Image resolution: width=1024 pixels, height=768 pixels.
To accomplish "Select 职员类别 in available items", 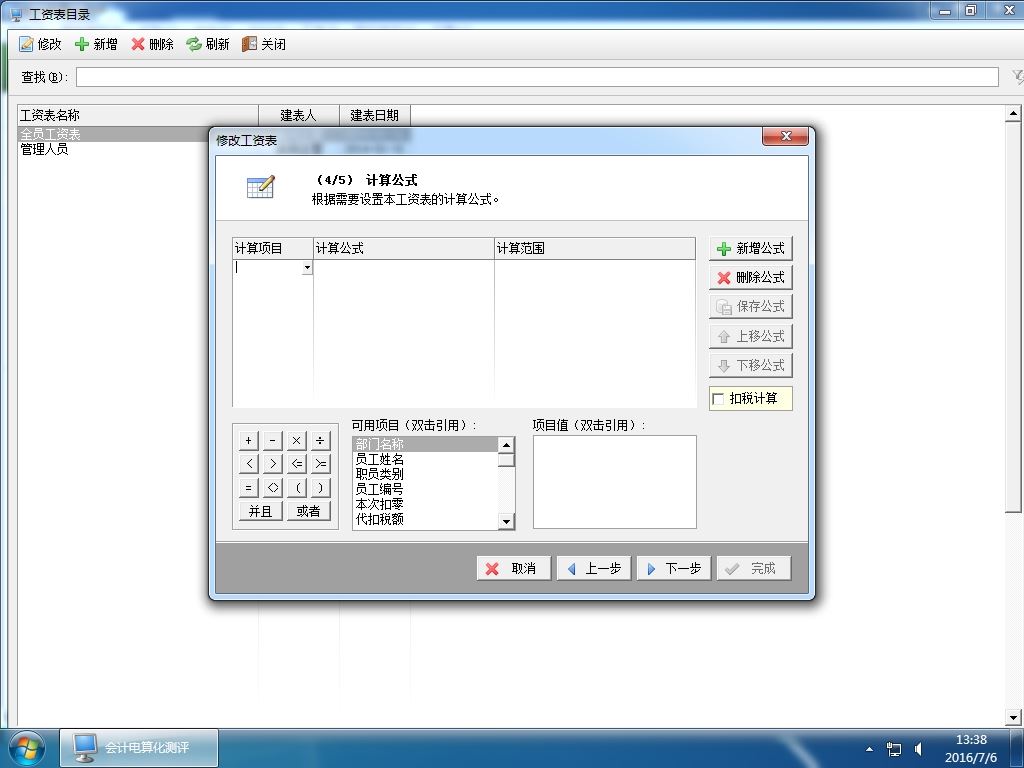I will pos(426,474).
